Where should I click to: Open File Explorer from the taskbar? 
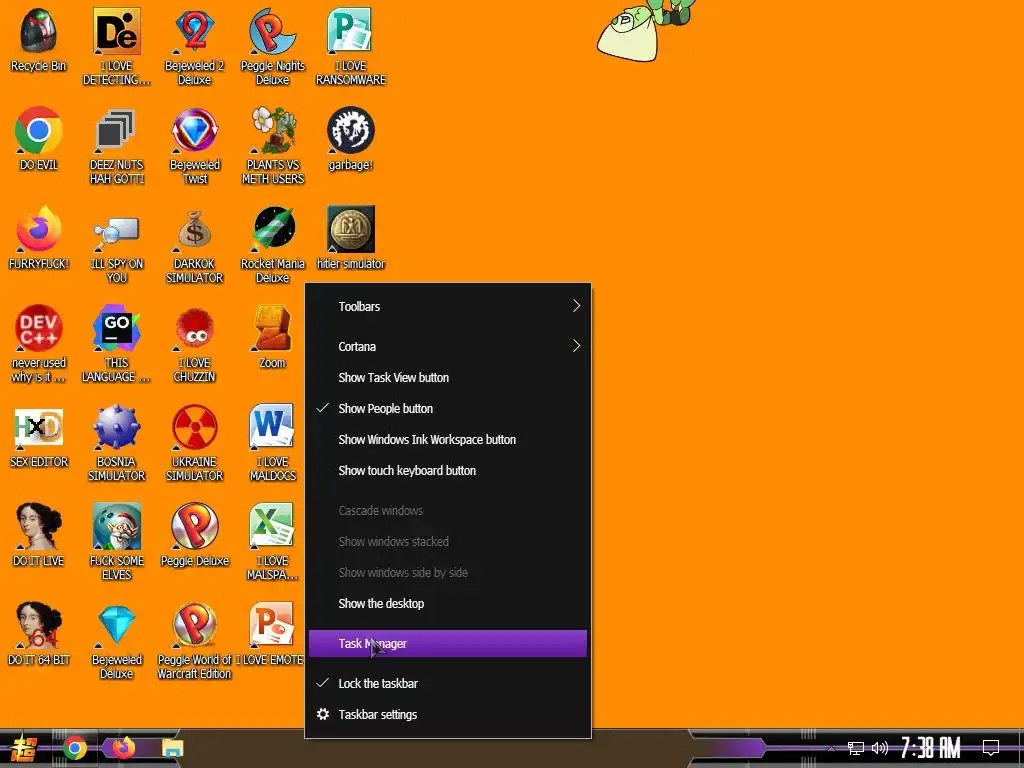[172, 748]
